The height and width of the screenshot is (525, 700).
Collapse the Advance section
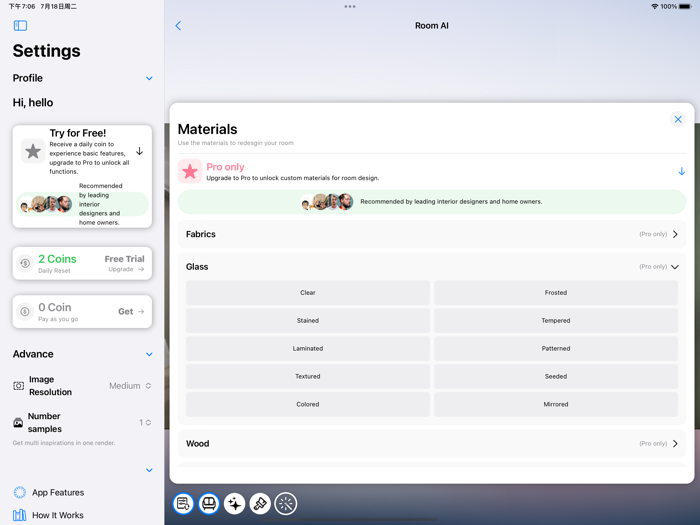click(149, 354)
